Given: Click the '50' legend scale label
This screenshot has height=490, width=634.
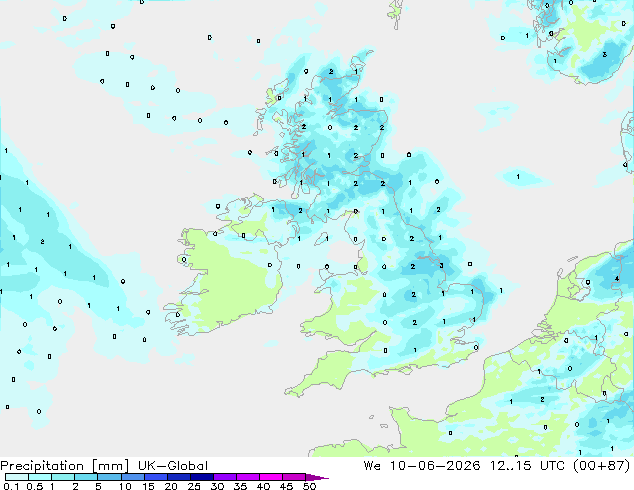Looking at the screenshot, I should (x=309, y=486).
